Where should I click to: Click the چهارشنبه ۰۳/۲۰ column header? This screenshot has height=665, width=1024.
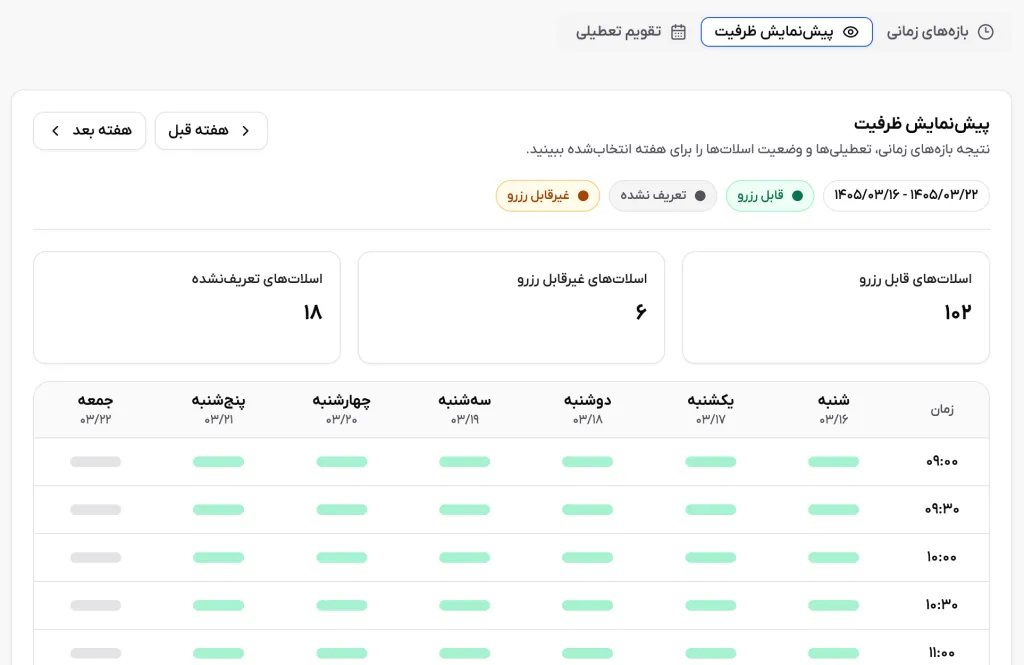[x=342, y=409]
